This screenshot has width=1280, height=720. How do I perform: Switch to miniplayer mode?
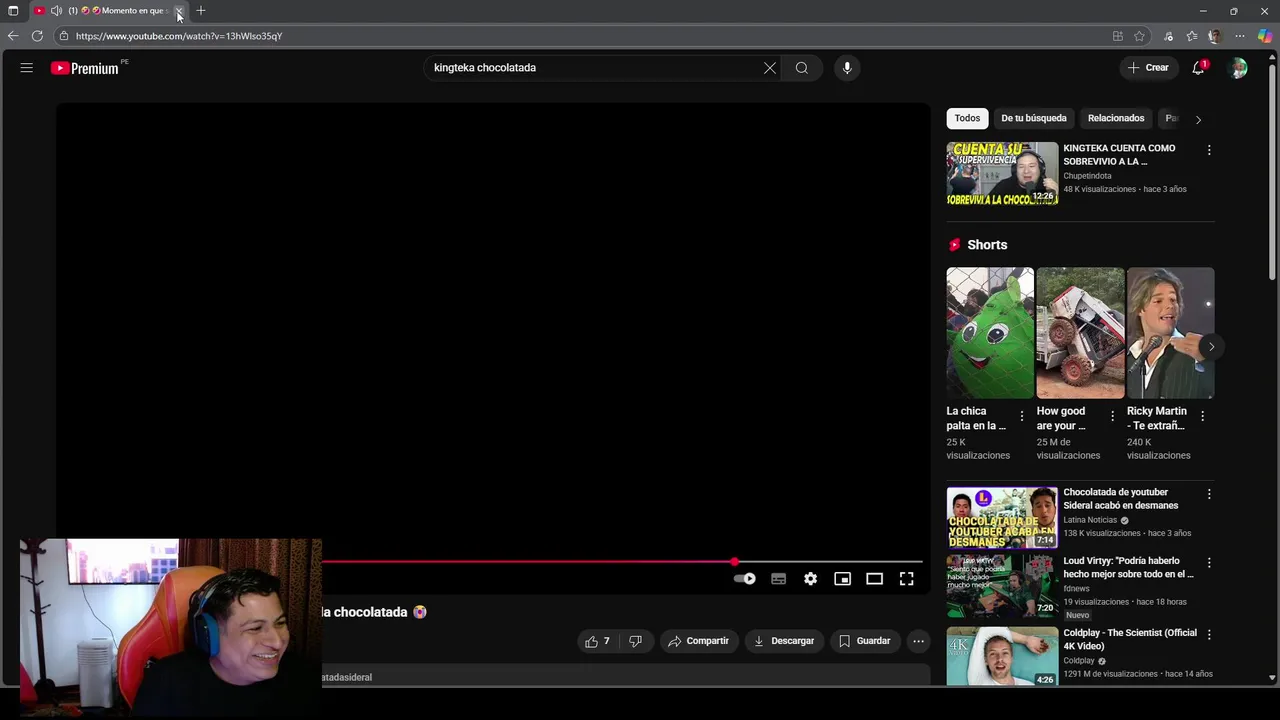843,579
